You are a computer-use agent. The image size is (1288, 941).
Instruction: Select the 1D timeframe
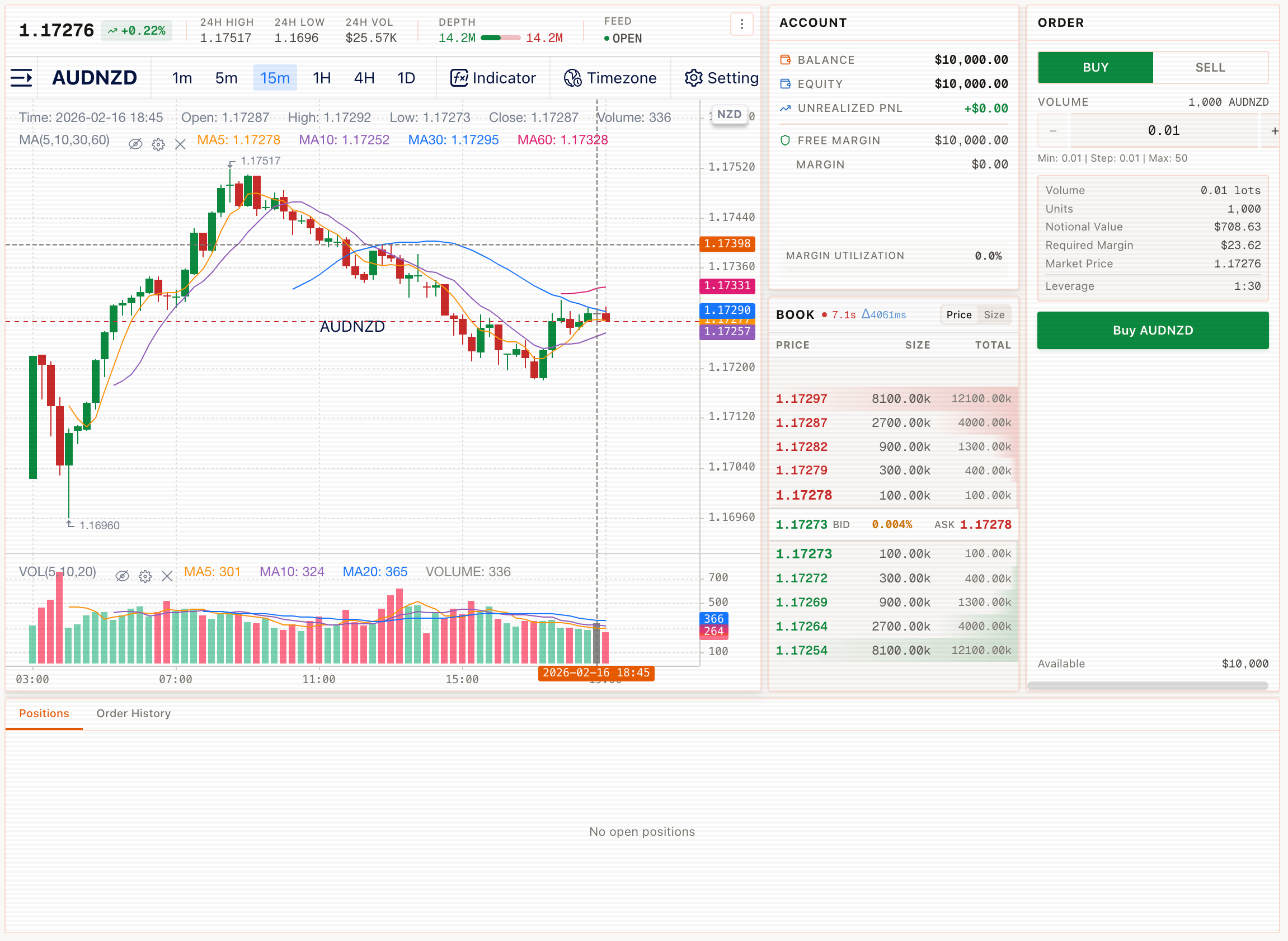(406, 78)
